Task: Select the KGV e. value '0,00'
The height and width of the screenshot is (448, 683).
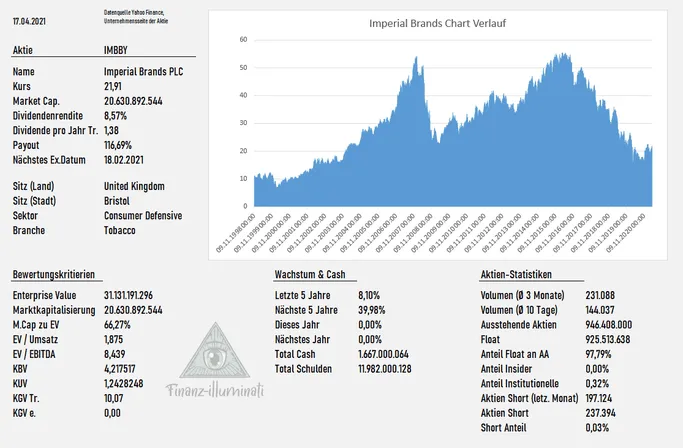Action: 112,413
